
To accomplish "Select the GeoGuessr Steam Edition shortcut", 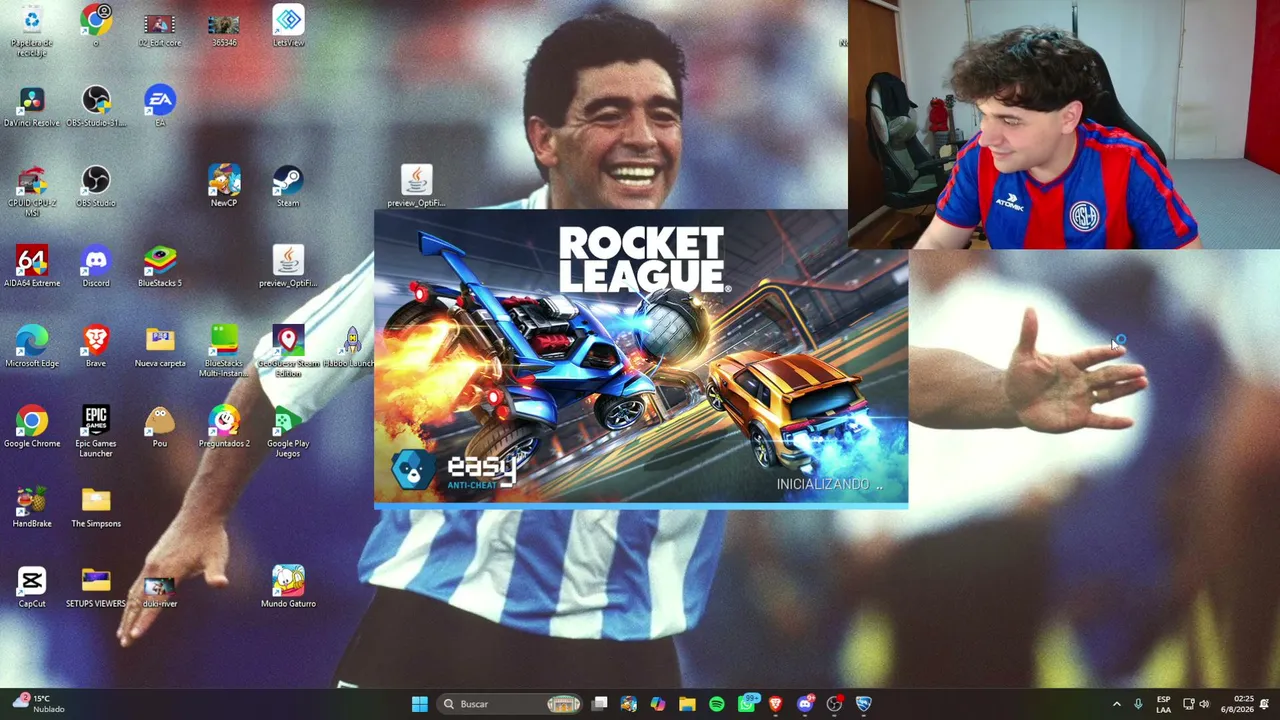I will 288,352.
